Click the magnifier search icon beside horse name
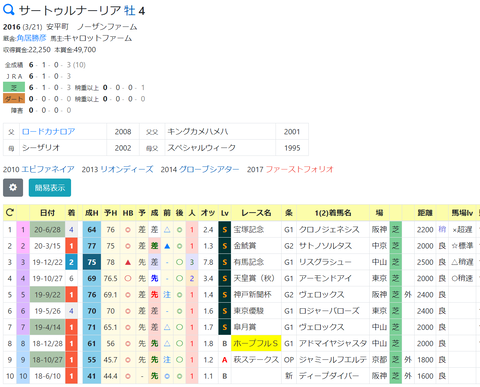 (x=9, y=10)
